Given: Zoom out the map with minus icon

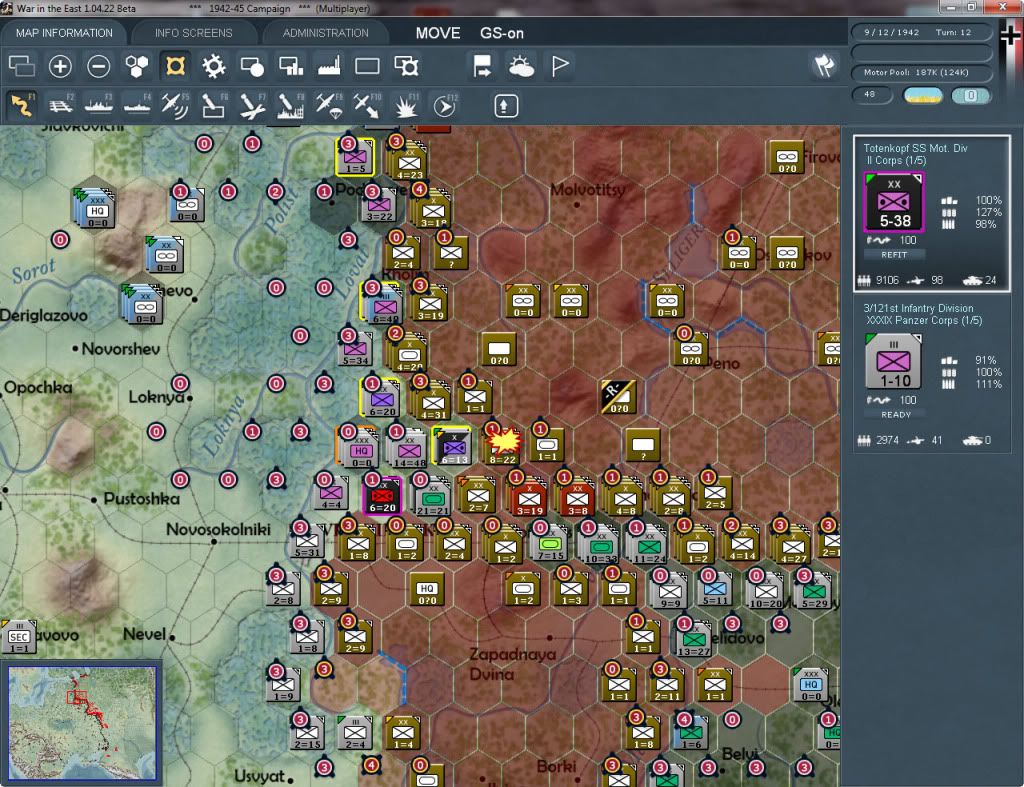Looking at the screenshot, I should 99,66.
